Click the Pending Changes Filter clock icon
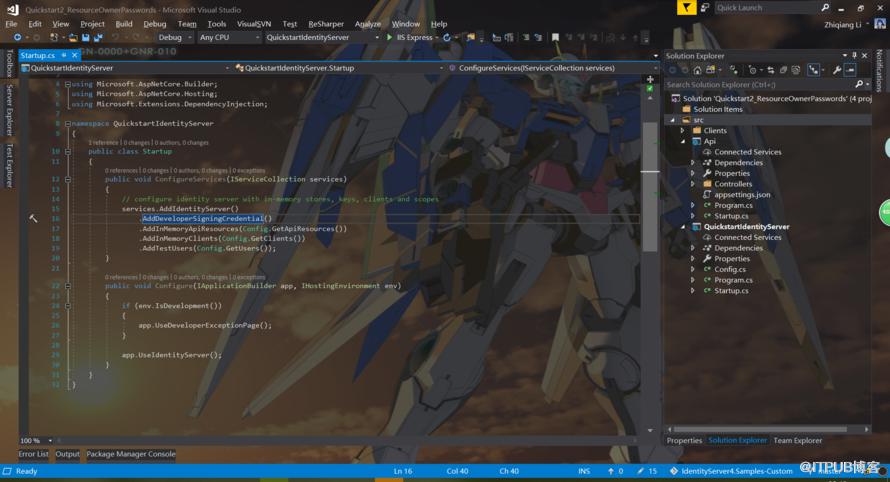The image size is (890, 482). 753,70
